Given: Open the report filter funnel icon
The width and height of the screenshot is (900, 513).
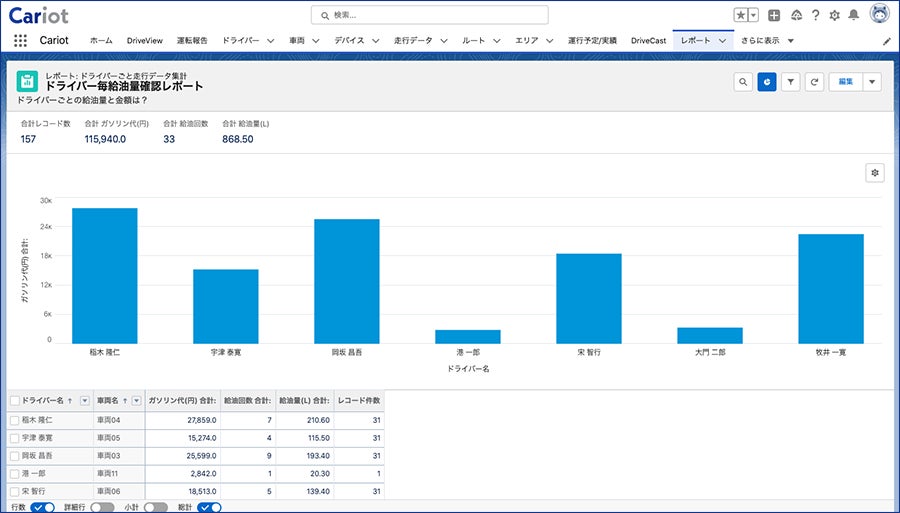Looking at the screenshot, I should coord(791,82).
